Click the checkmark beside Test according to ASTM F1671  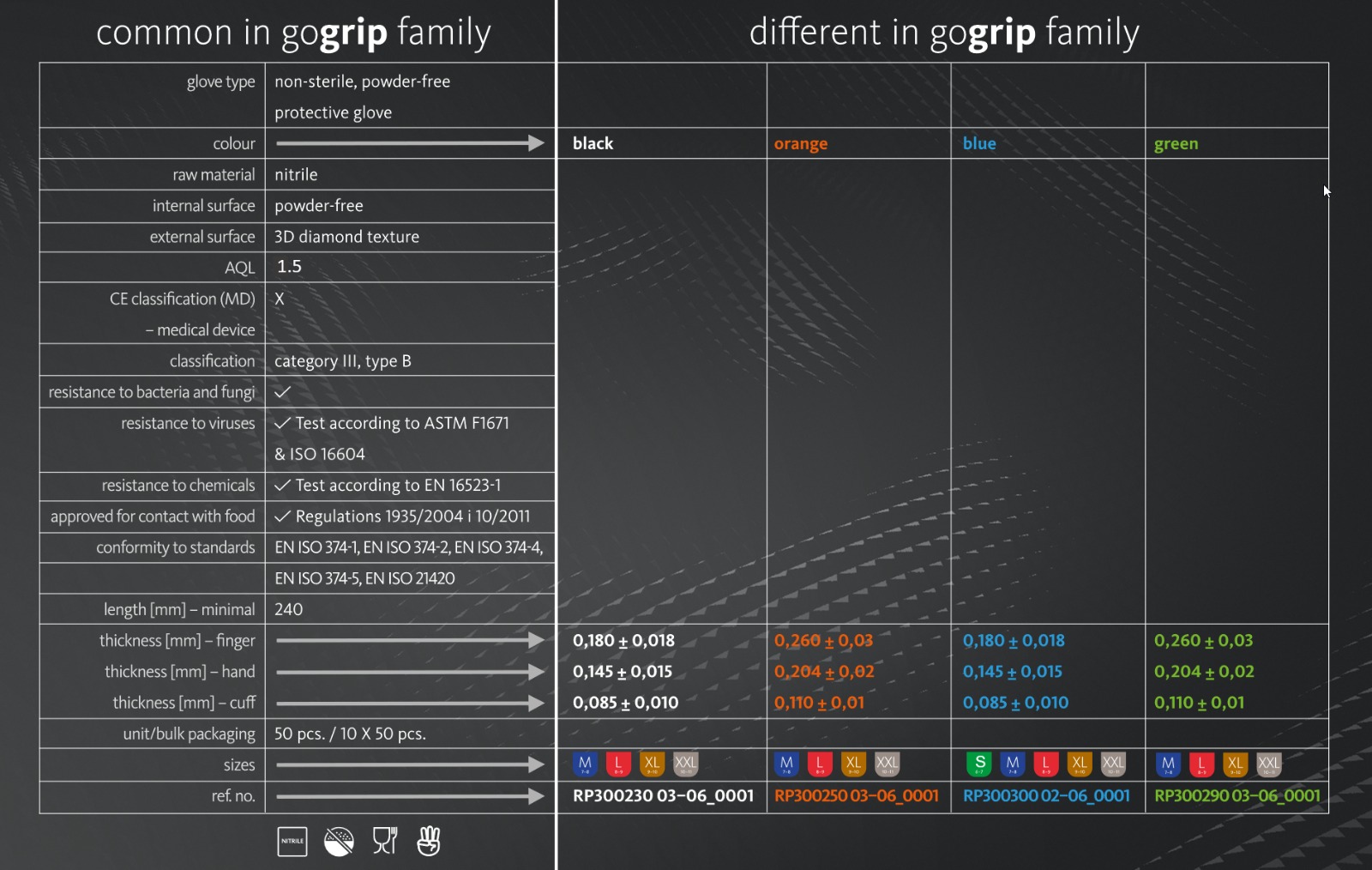click(283, 423)
